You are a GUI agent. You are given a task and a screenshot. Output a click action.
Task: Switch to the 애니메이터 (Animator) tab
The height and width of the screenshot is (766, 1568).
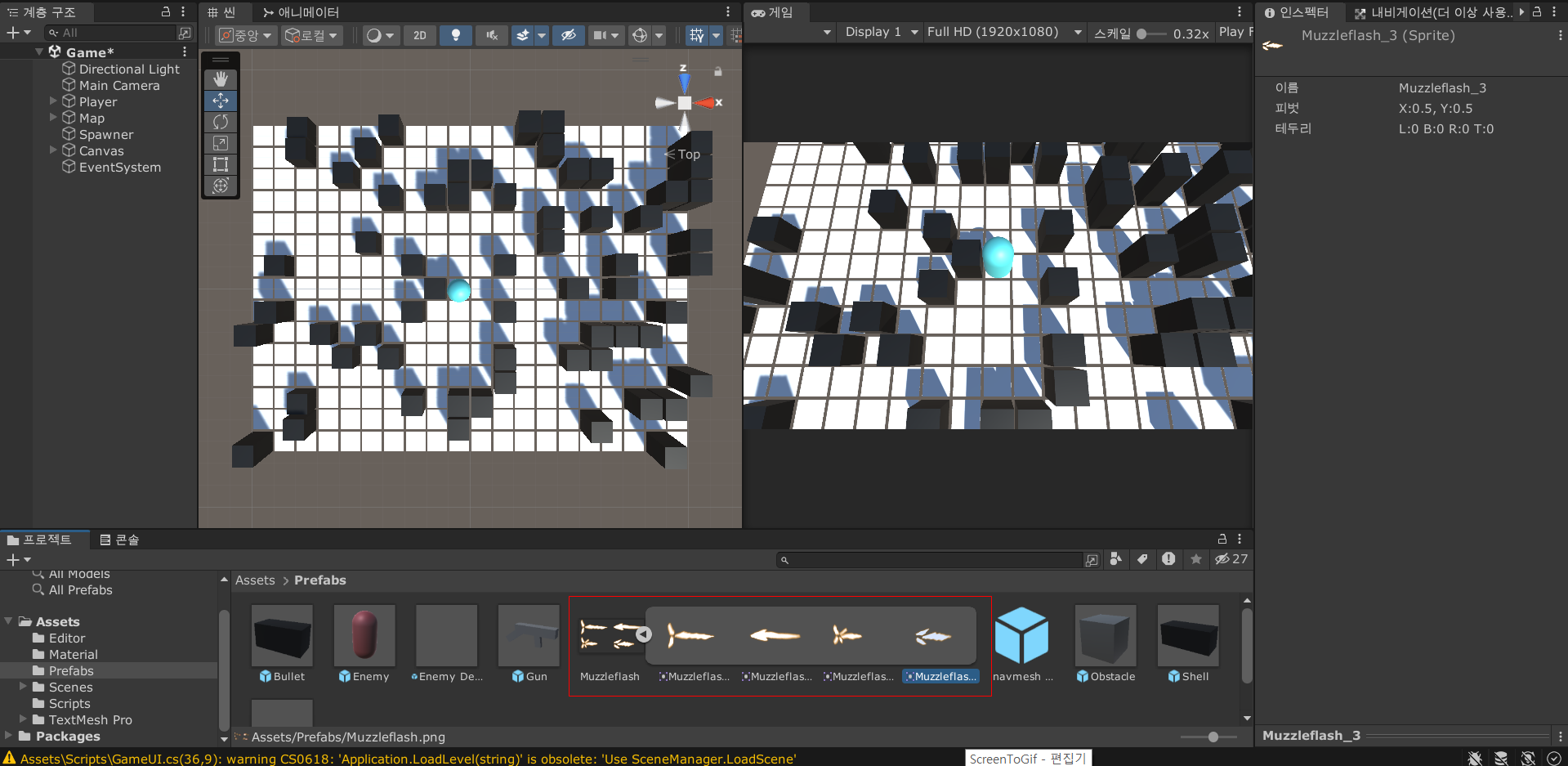[x=301, y=12]
